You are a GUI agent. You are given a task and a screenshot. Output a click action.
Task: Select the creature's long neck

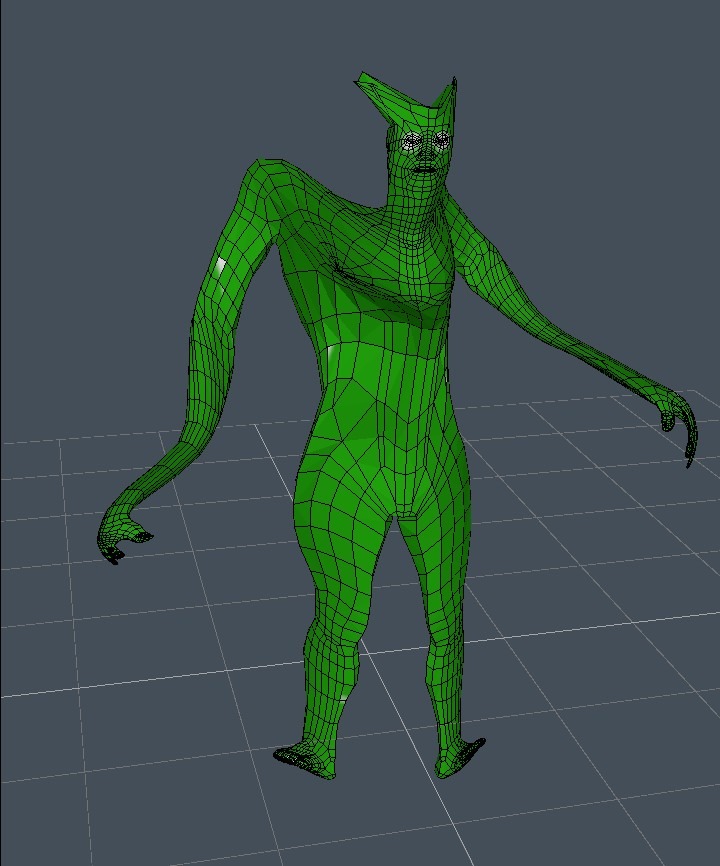click(x=415, y=215)
